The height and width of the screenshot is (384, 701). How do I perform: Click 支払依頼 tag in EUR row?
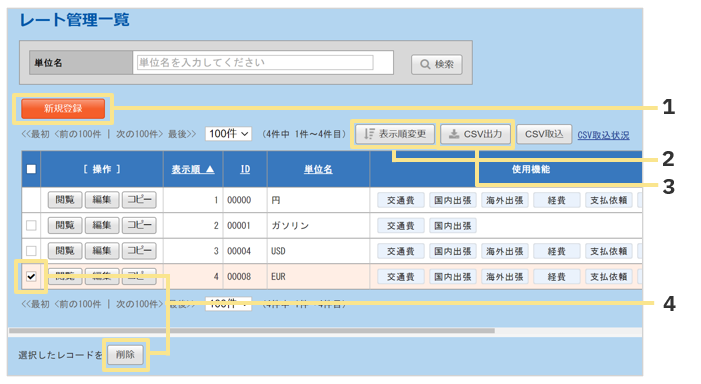[x=608, y=277]
